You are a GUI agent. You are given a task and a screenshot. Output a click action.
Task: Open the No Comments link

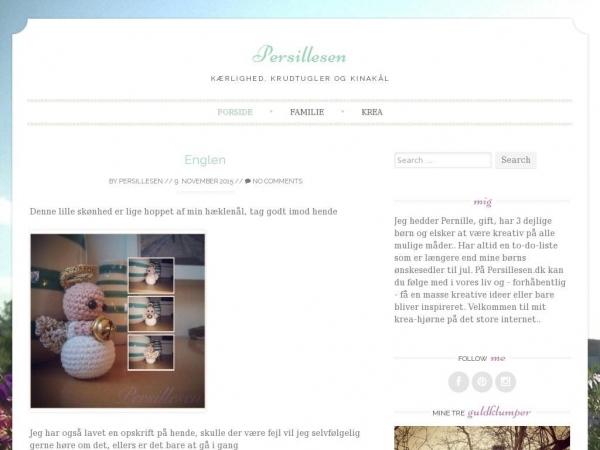point(277,181)
